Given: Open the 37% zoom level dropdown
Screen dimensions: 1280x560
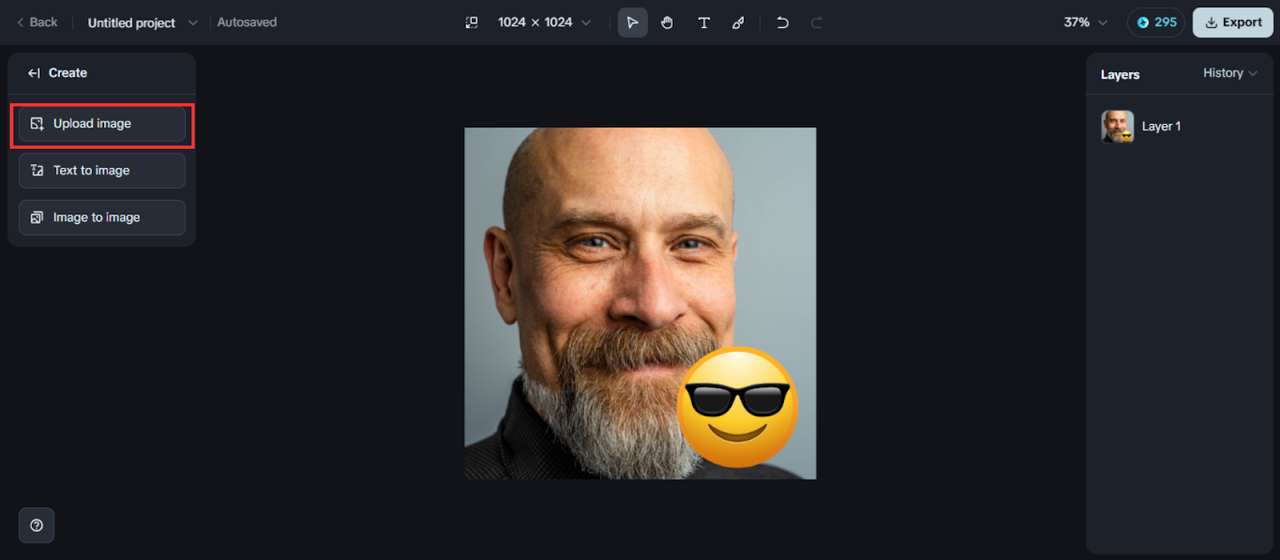Looking at the screenshot, I should (x=1086, y=22).
